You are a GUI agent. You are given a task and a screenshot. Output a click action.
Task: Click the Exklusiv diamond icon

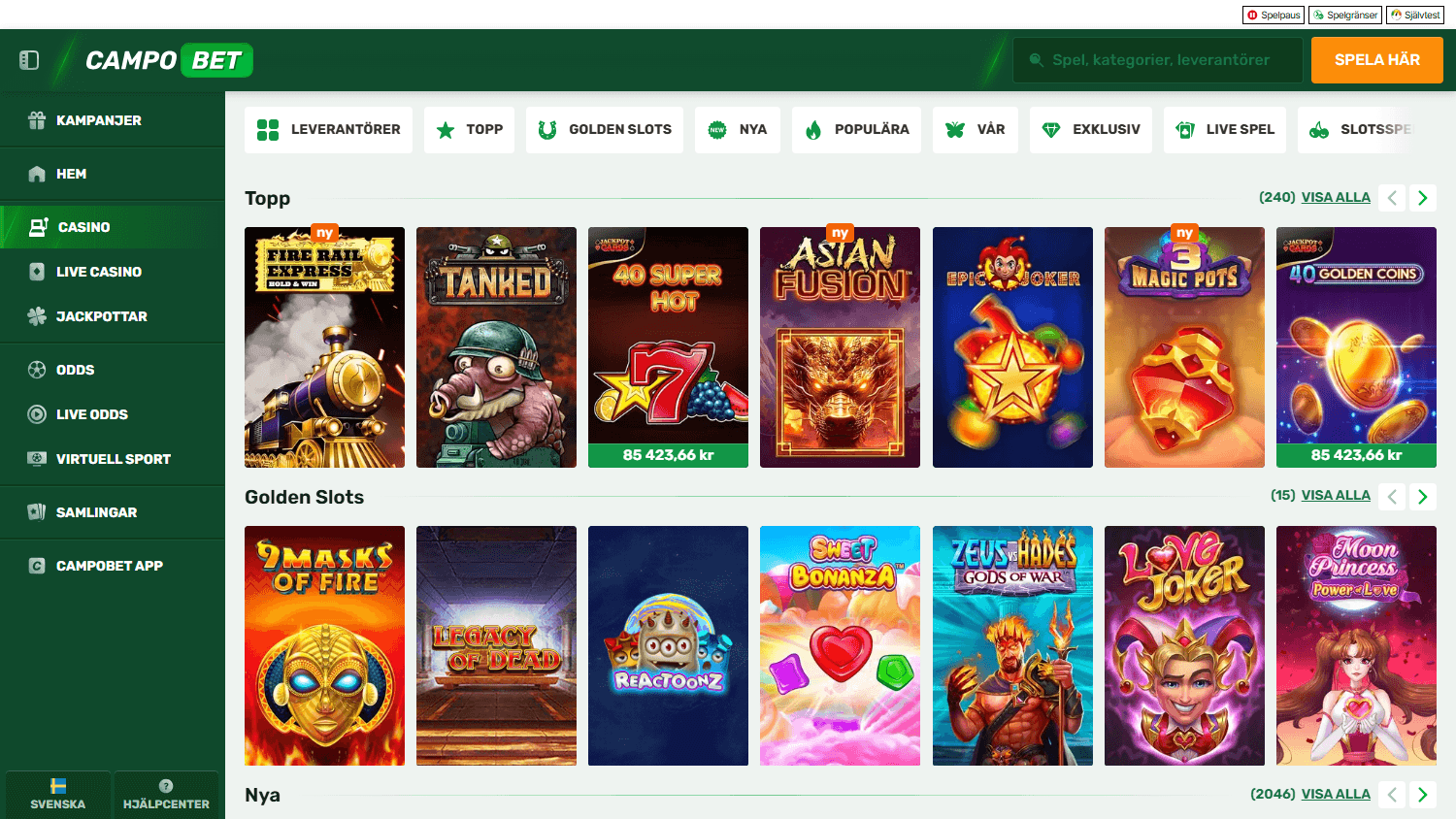[x=1051, y=130]
